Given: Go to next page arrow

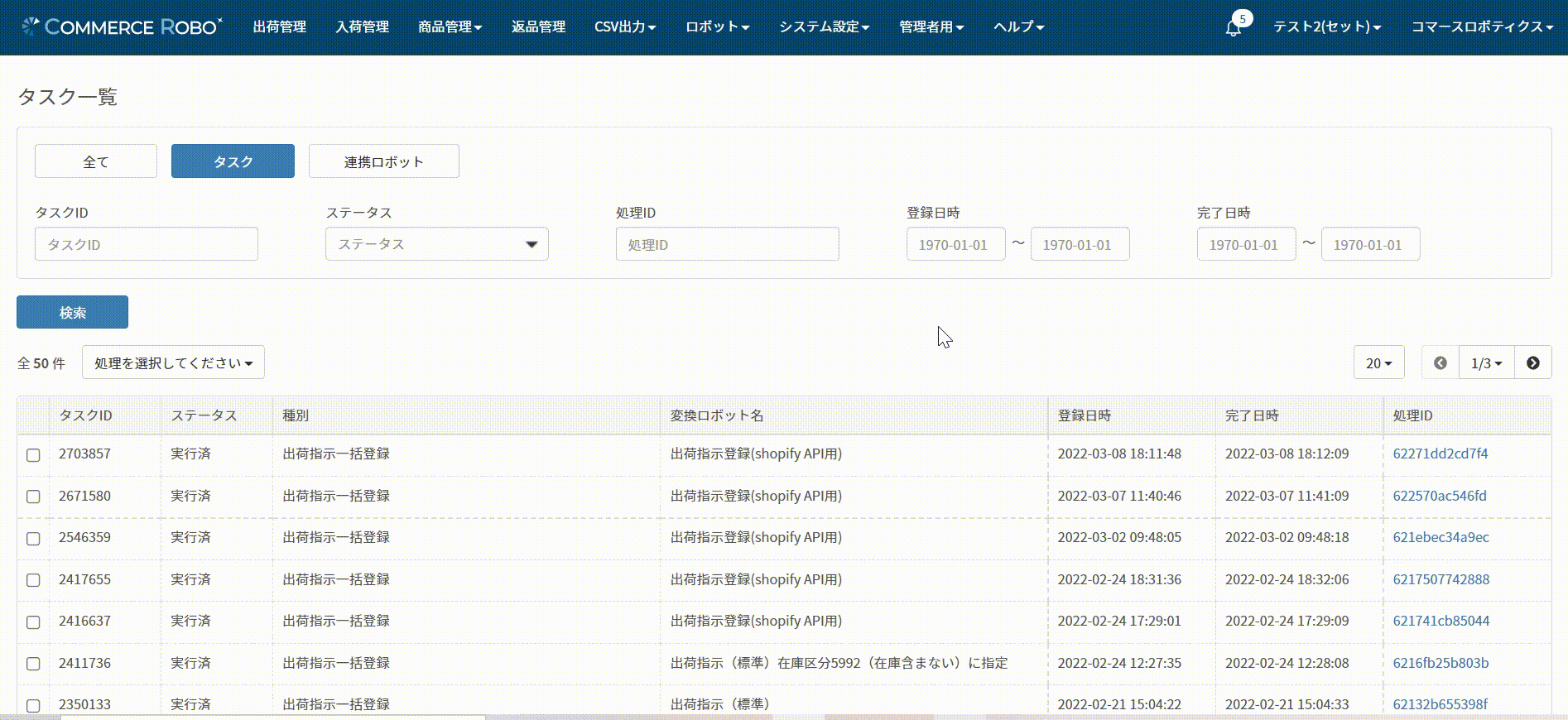Looking at the screenshot, I should [x=1533, y=362].
